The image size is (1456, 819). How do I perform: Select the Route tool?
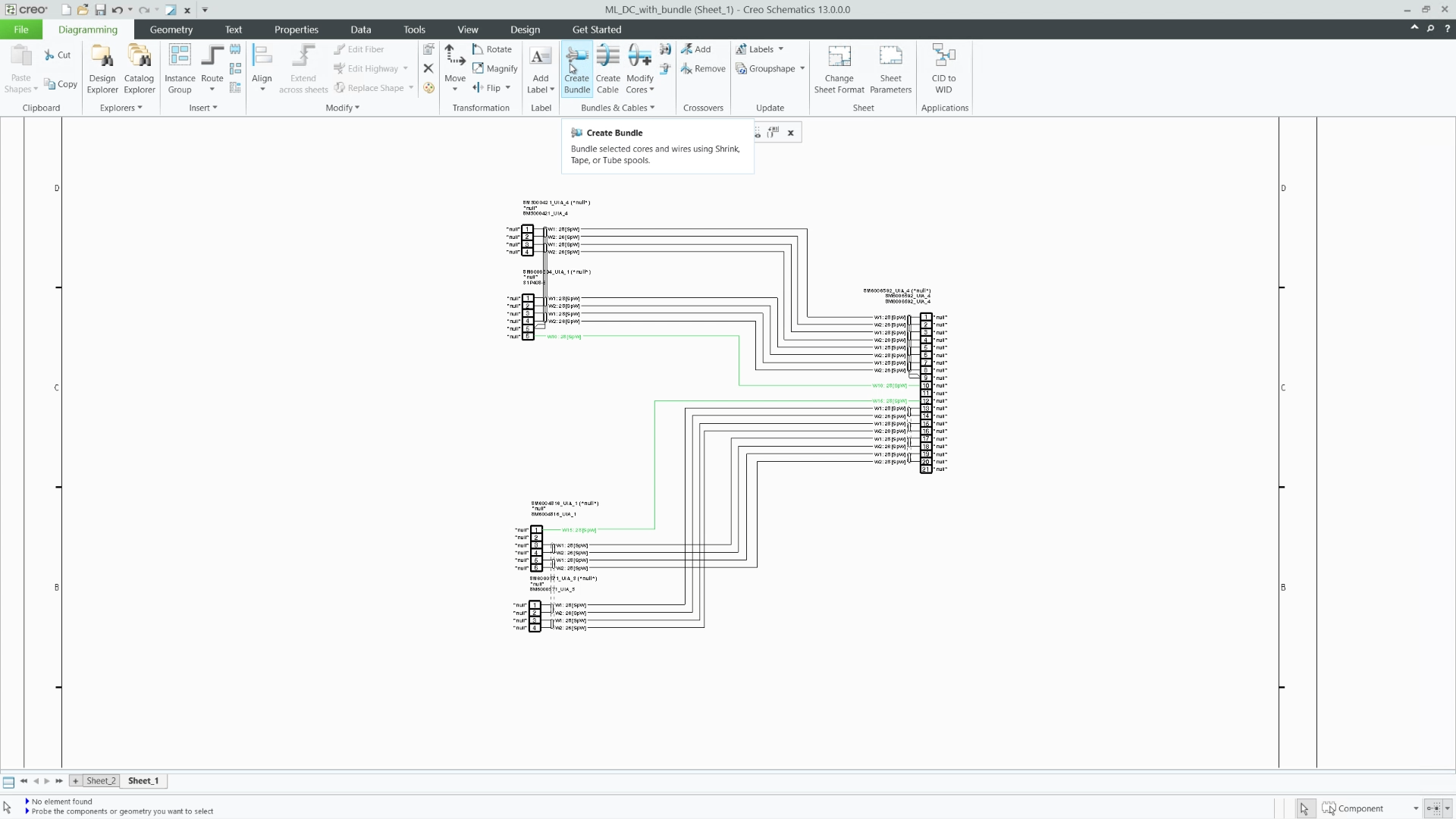[212, 69]
